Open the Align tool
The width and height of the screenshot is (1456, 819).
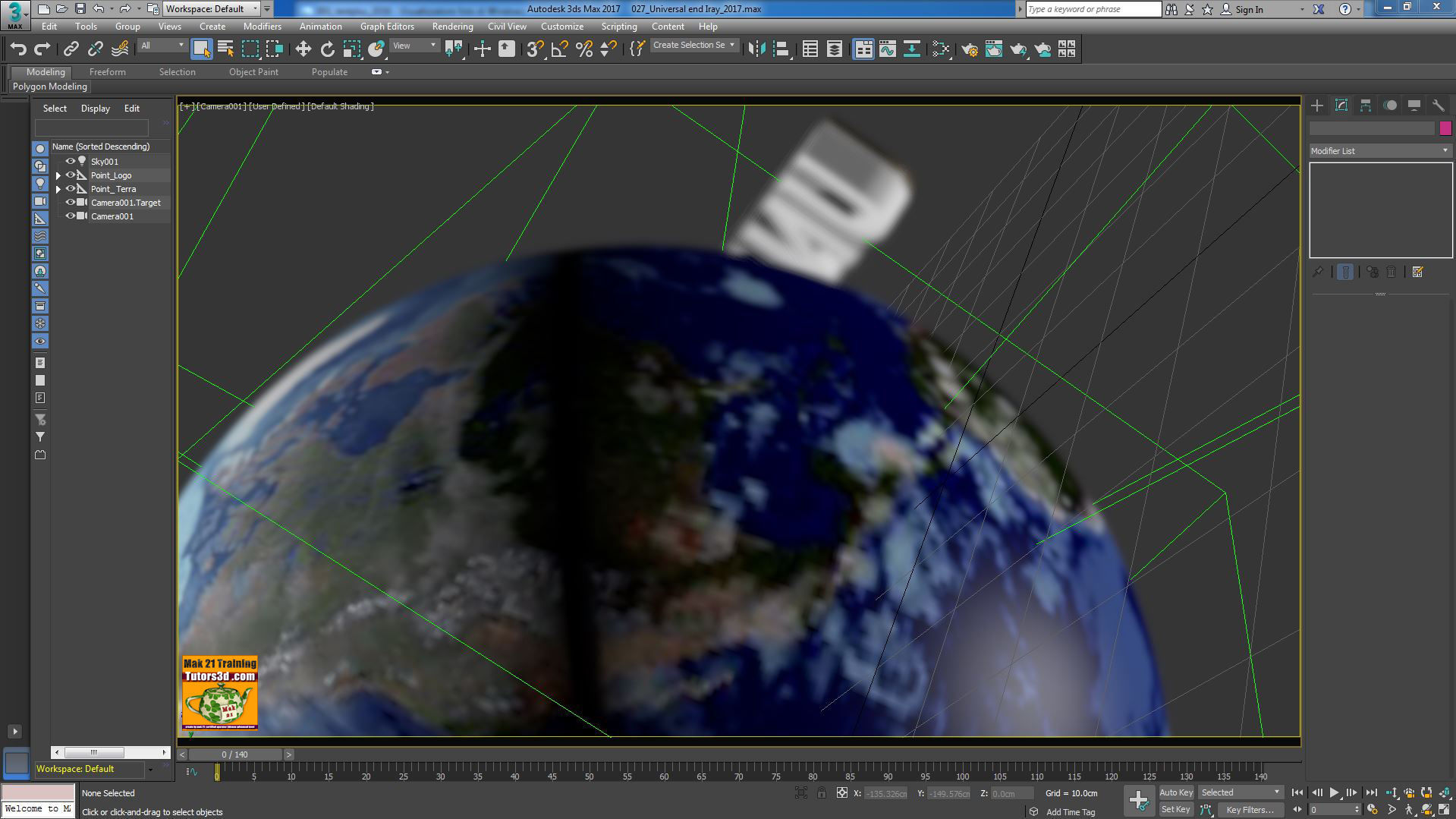pos(781,49)
